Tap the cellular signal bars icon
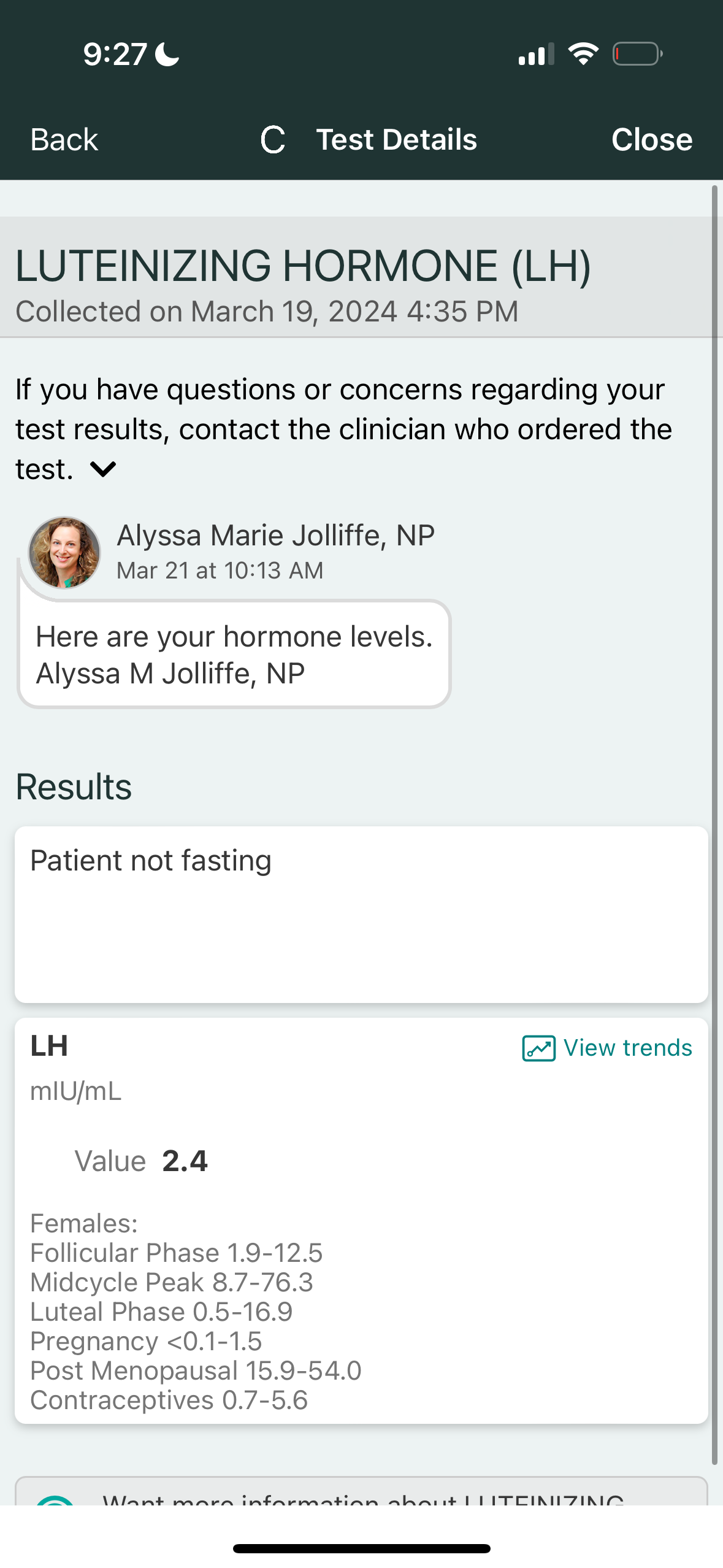 click(x=536, y=55)
